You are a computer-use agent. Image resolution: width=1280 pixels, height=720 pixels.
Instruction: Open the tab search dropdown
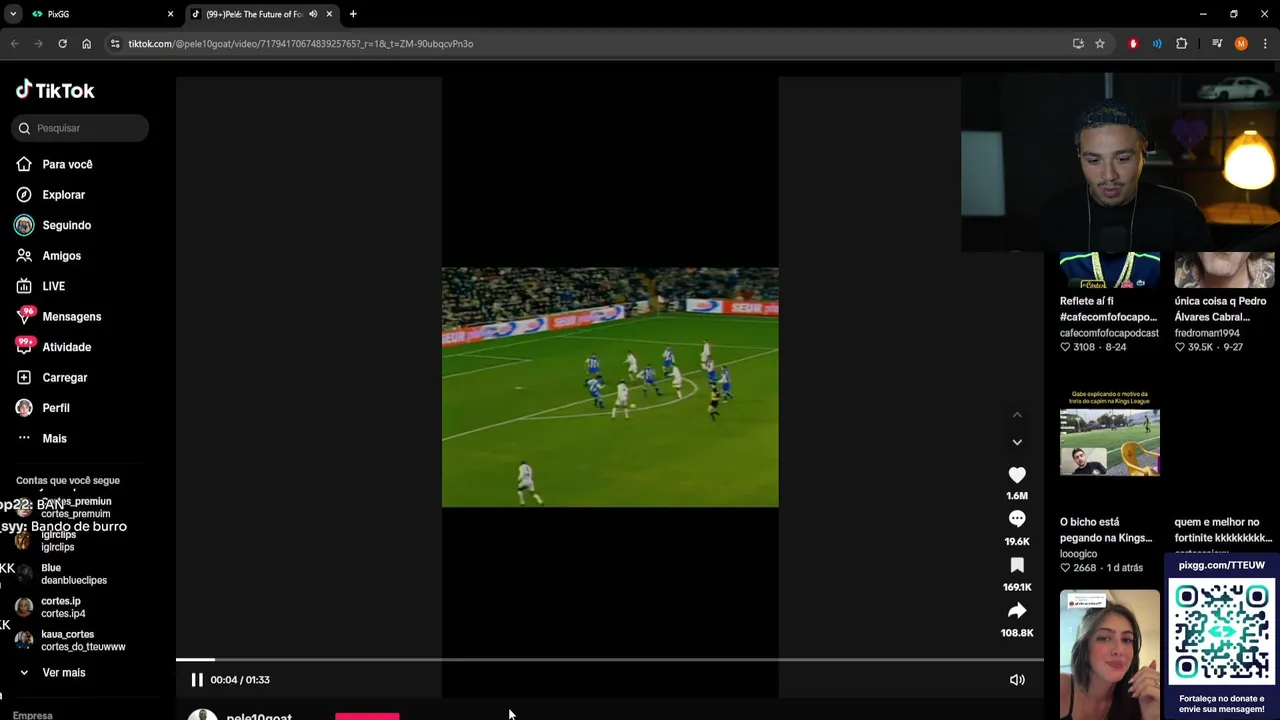[x=12, y=14]
